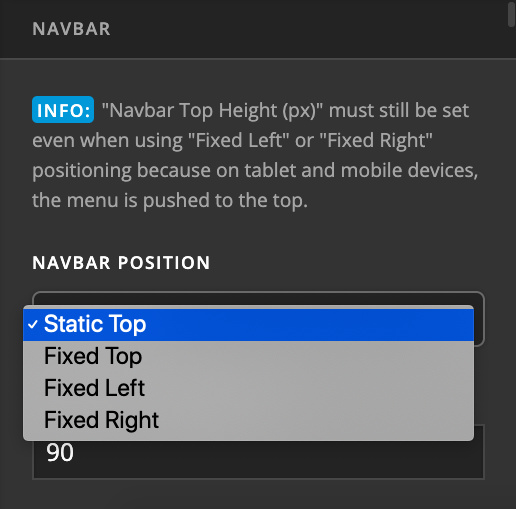Click the NAVBAR section header
The width and height of the screenshot is (516, 509).
coord(71,29)
